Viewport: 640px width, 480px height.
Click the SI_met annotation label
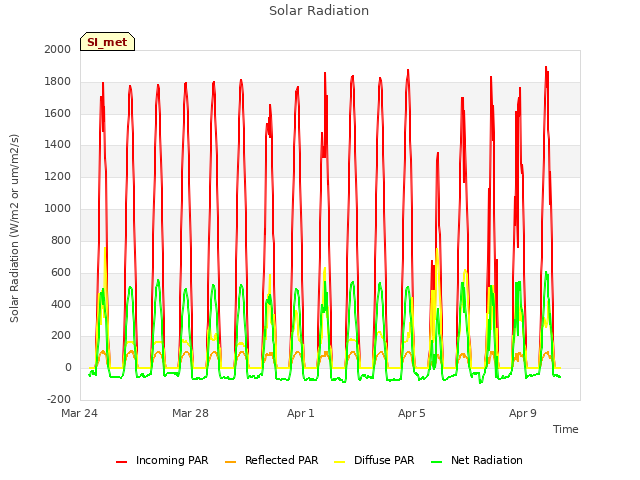click(107, 42)
